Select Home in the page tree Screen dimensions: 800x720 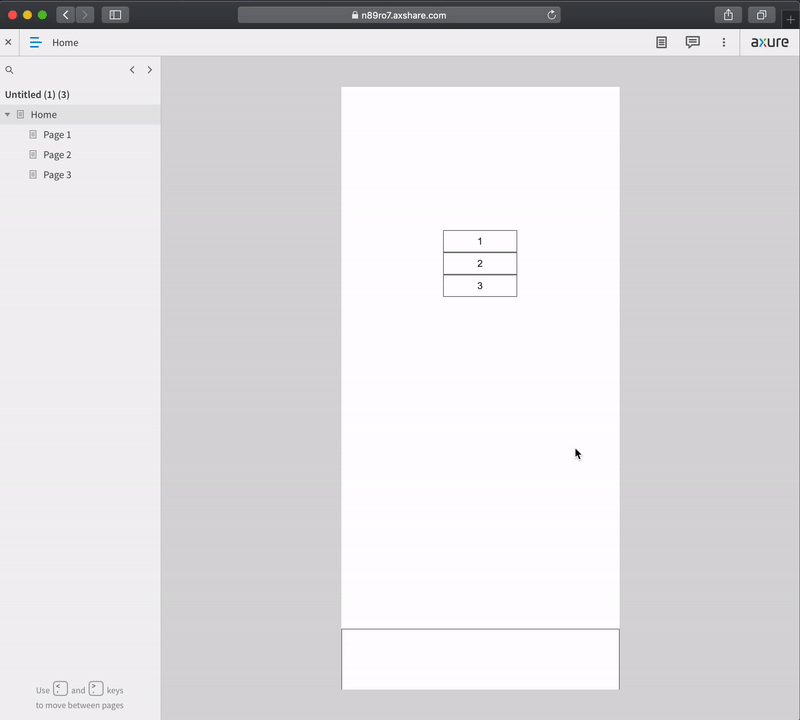tap(44, 115)
